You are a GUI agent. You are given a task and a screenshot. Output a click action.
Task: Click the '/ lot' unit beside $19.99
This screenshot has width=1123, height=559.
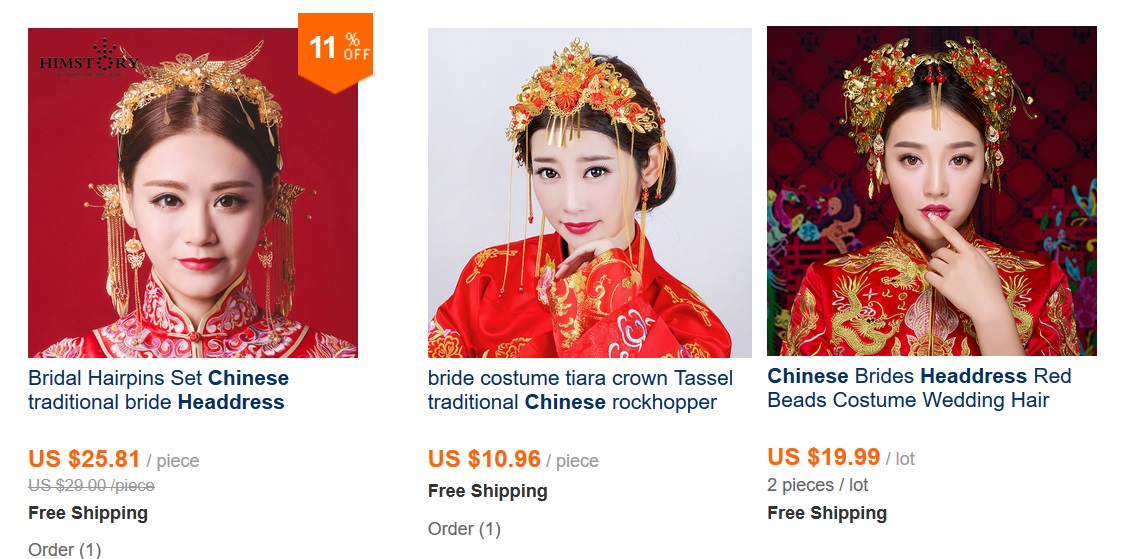coord(900,458)
